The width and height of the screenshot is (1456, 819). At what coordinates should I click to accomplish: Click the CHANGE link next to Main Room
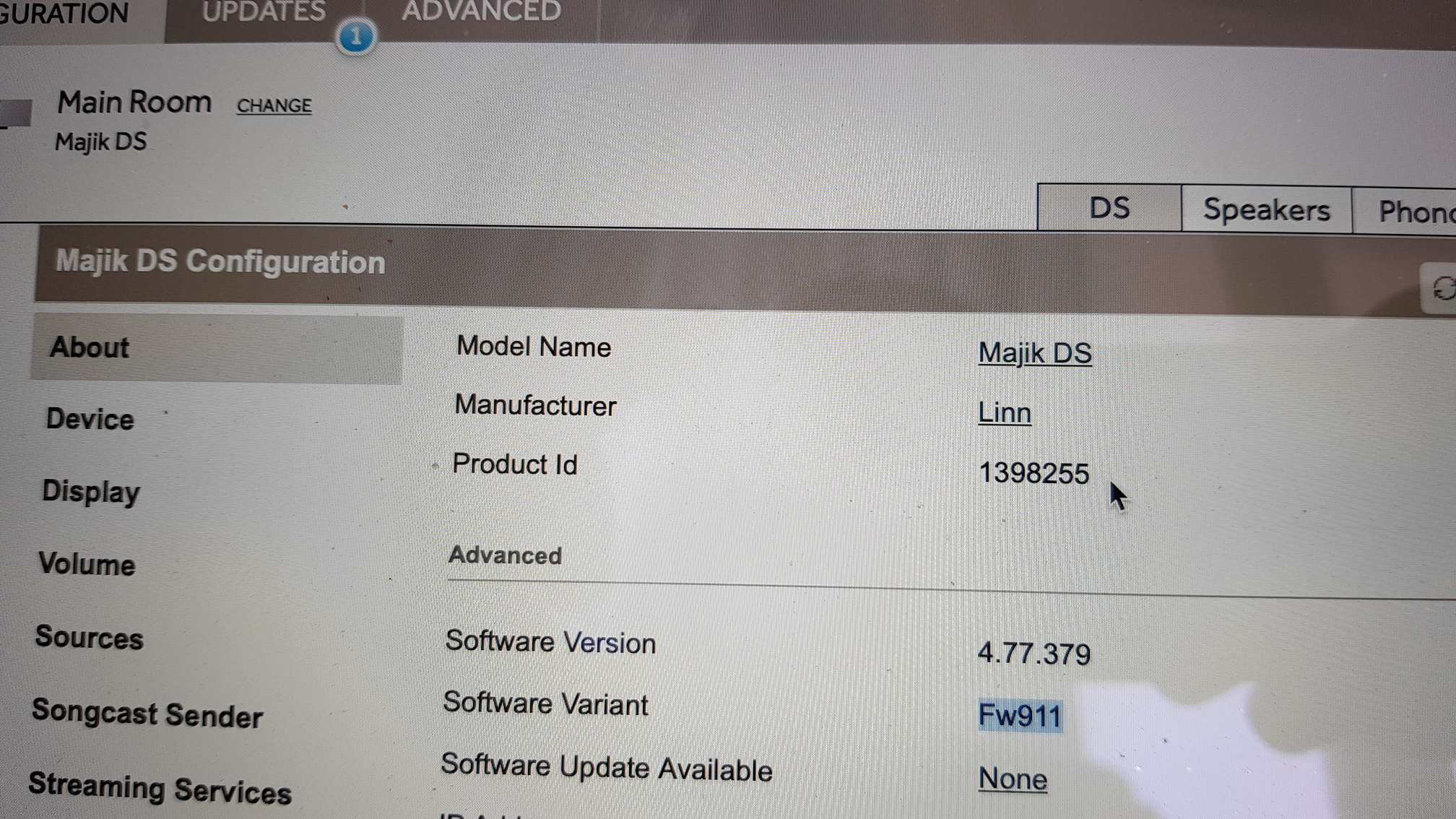274,105
